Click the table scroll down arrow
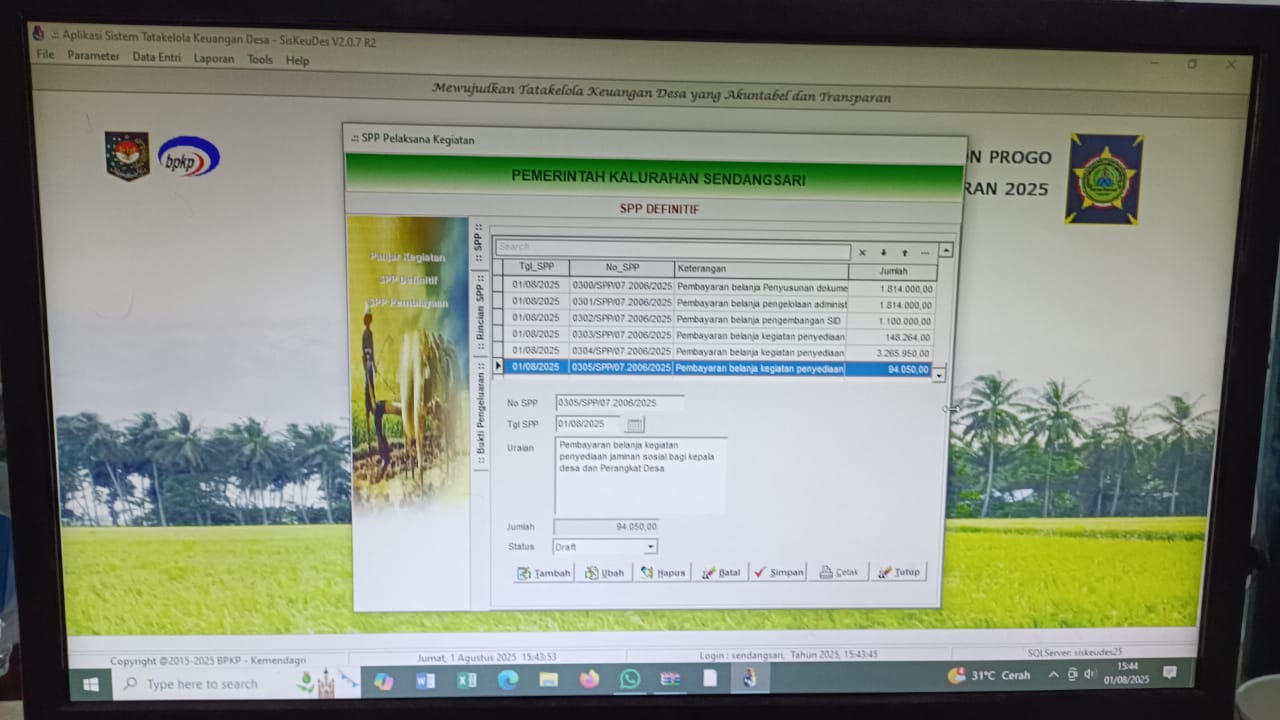Screen dimensions: 1280x720 (938, 375)
